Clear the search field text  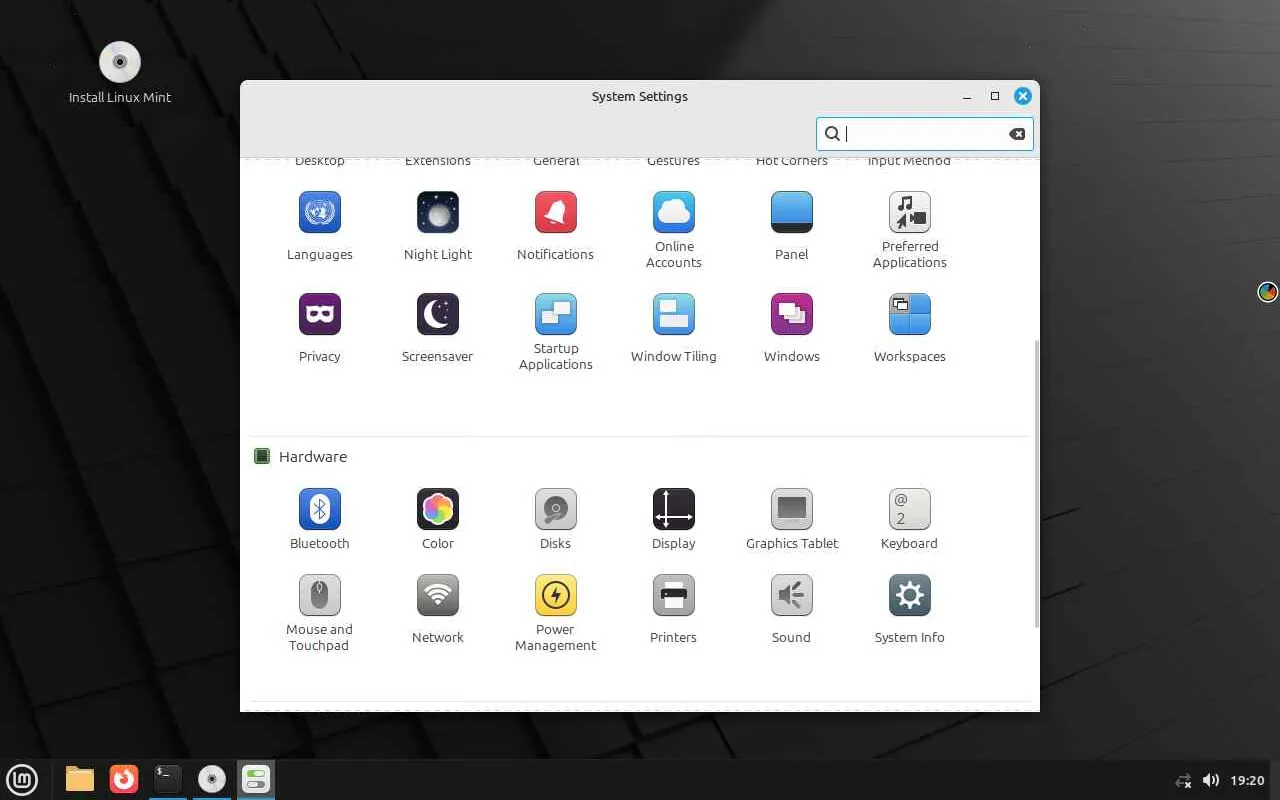coord(1017,134)
